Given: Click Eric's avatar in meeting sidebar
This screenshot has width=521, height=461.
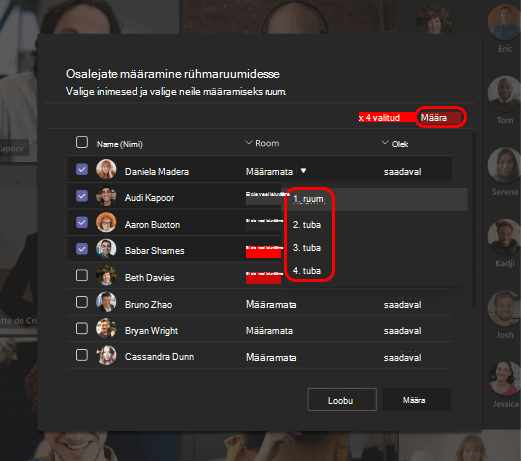Looking at the screenshot, I should pos(505,23).
